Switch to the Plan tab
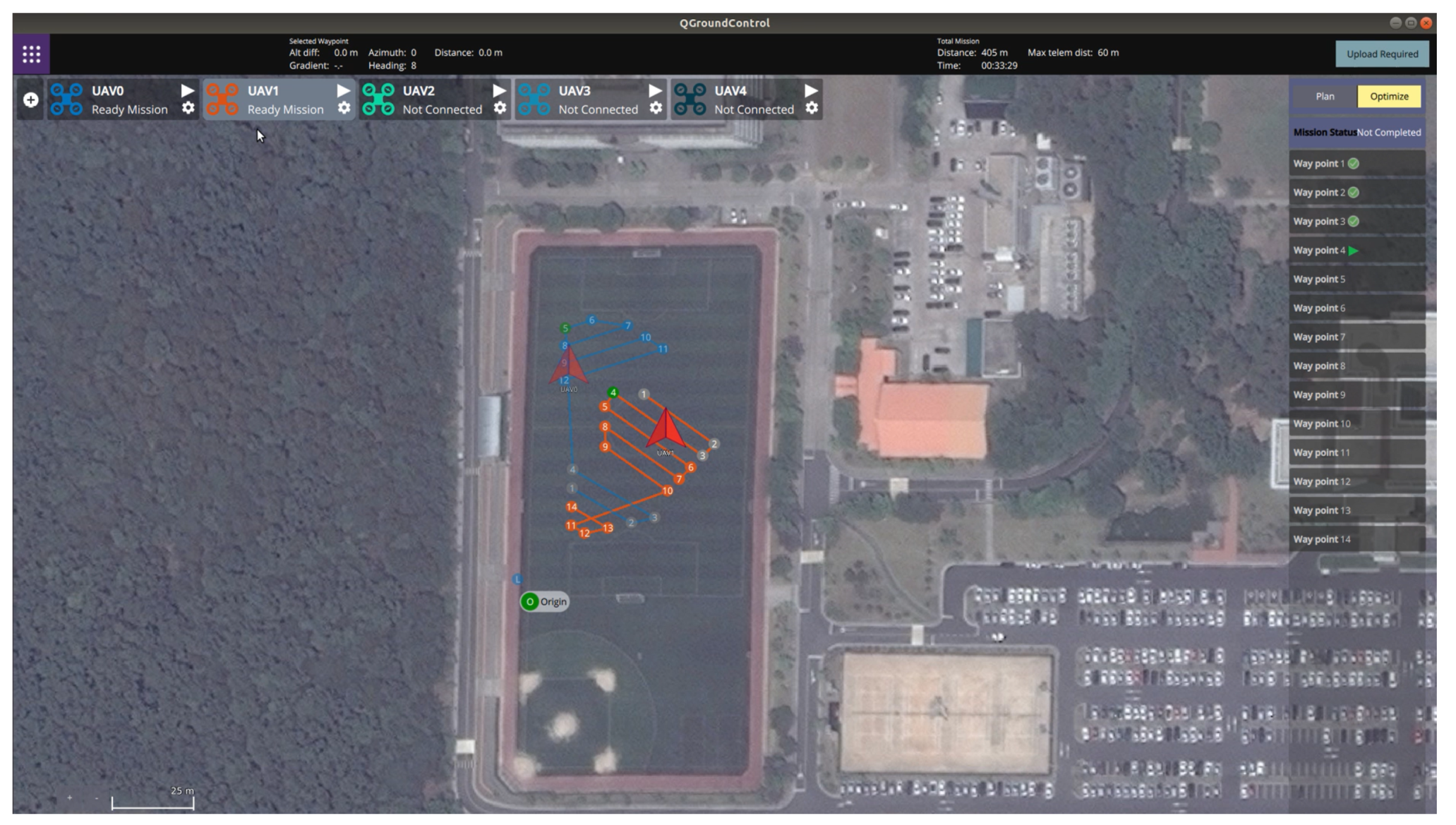 [1325, 97]
